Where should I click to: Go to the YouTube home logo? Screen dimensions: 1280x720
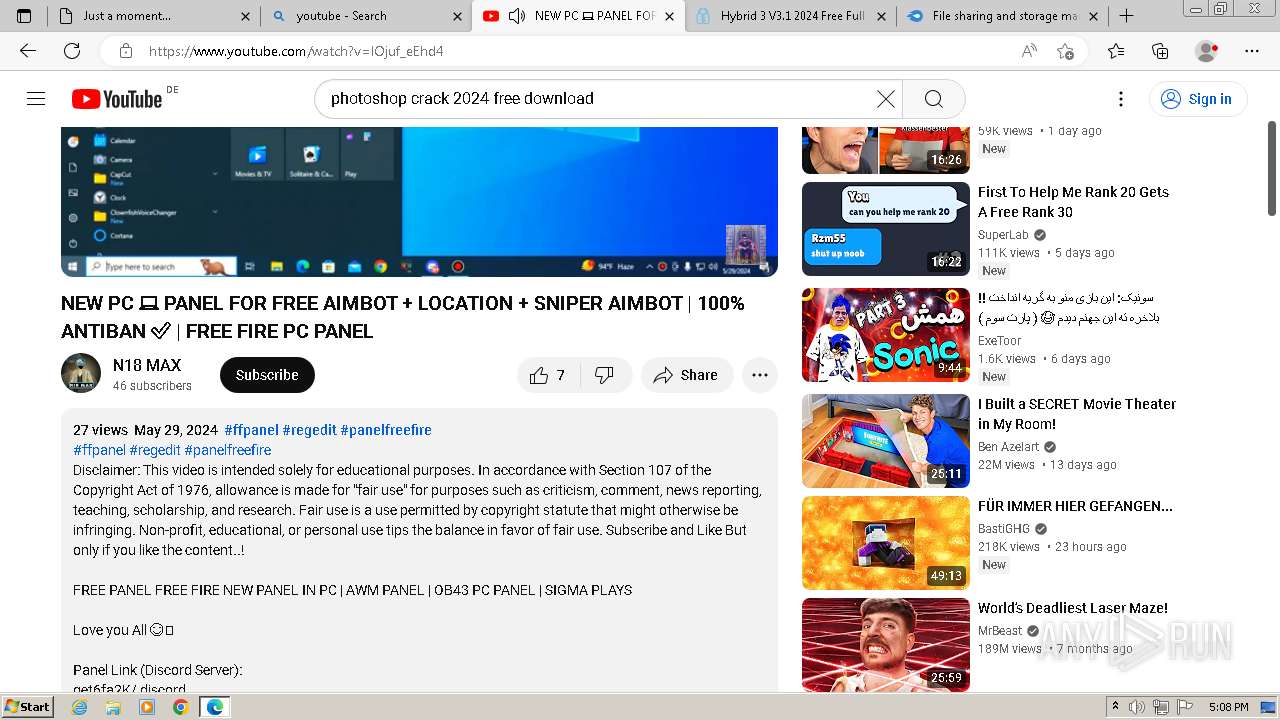(117, 98)
